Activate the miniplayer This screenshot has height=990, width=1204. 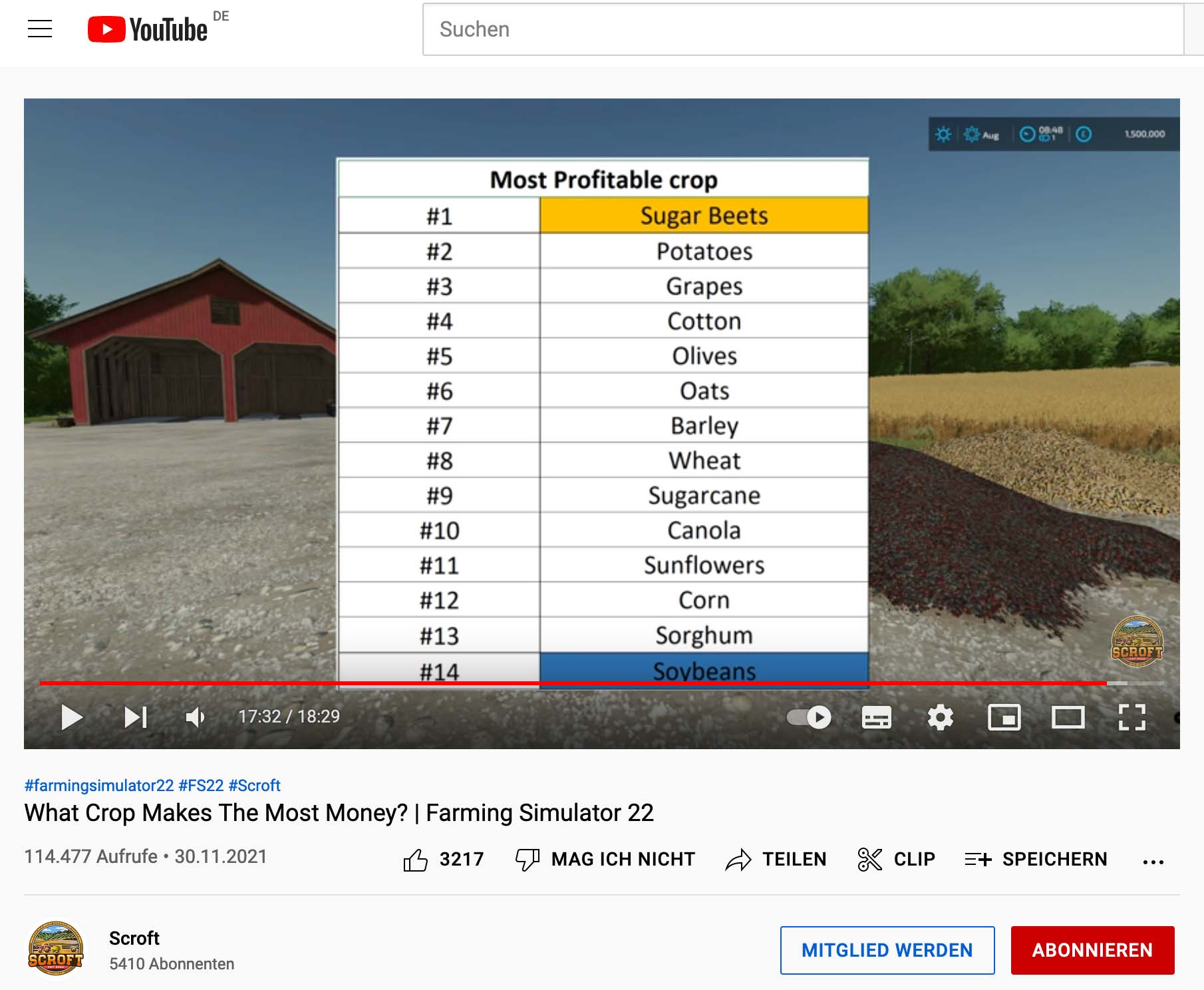pos(1004,717)
